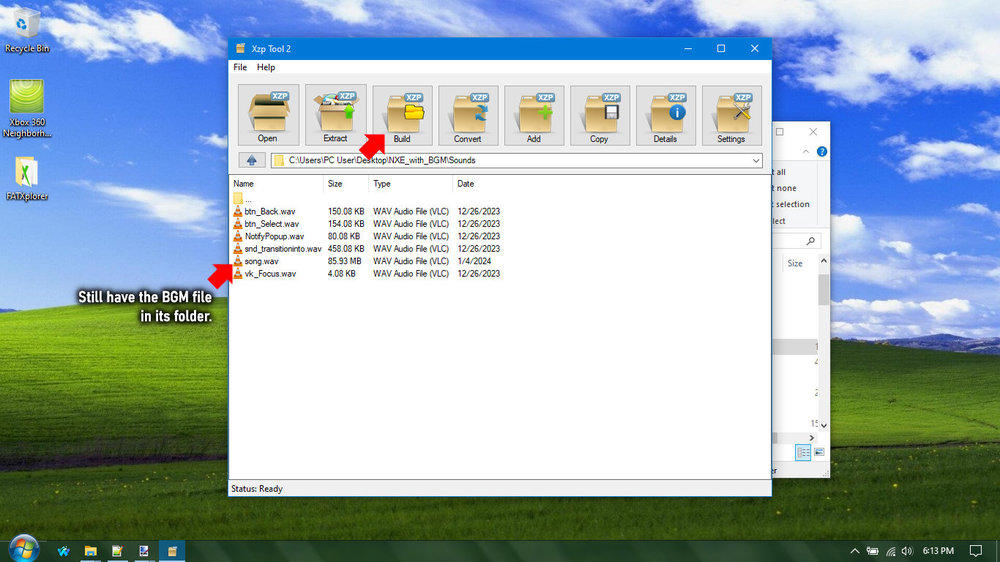Click Help icon in background Explorer window
This screenshot has height=562, width=1000.
tap(822, 152)
